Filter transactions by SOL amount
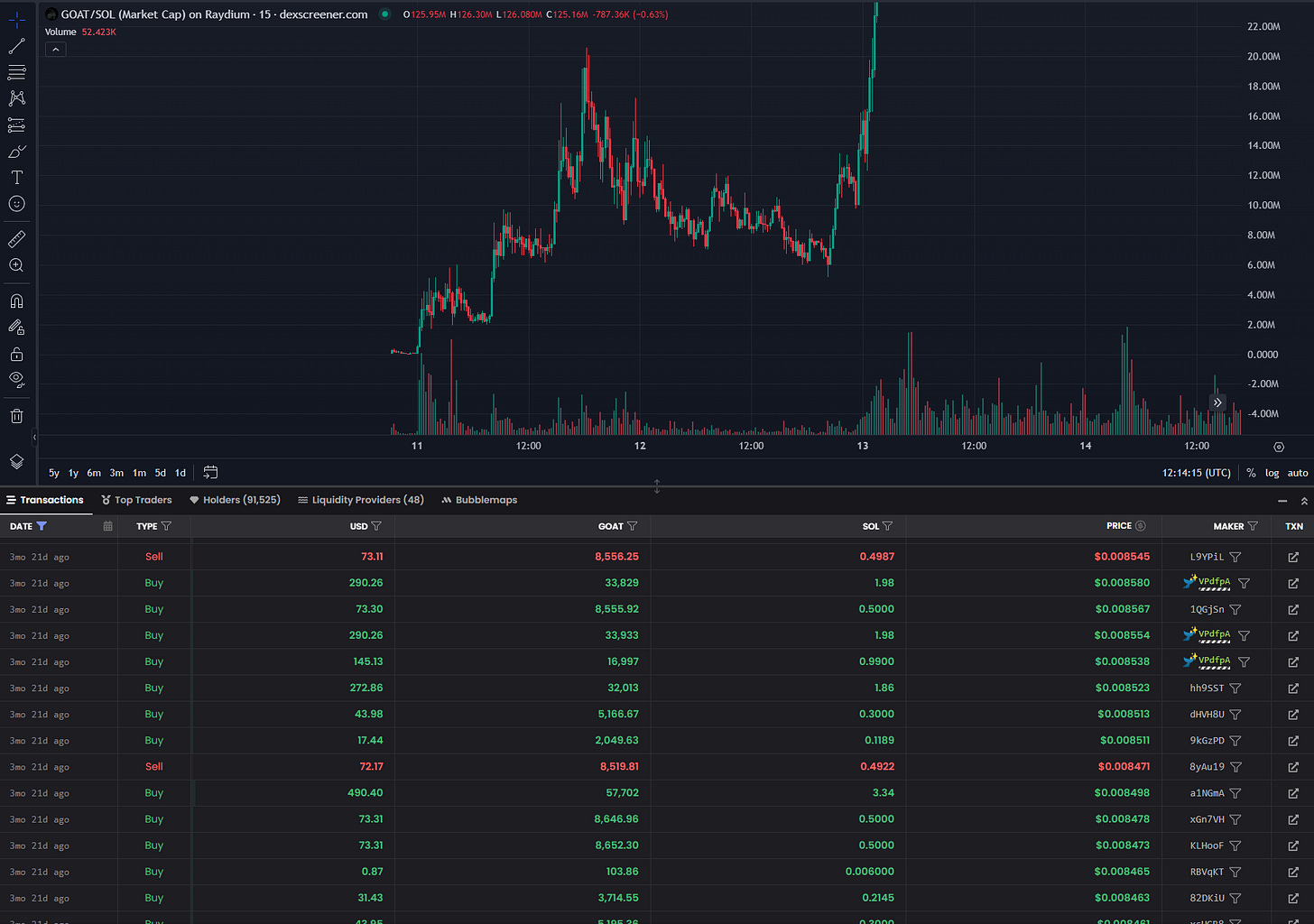The height and width of the screenshot is (924, 1314). [x=888, y=526]
